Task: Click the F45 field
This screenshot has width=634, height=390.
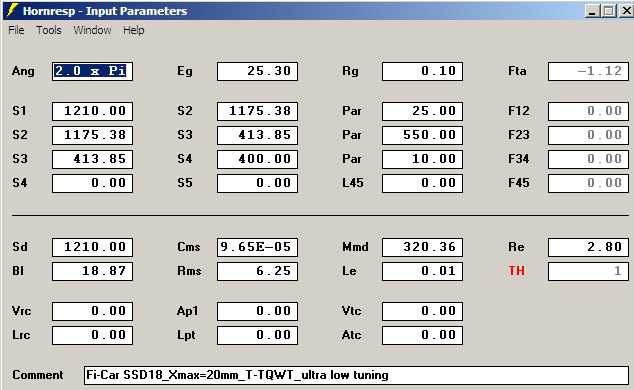Action: coord(588,183)
